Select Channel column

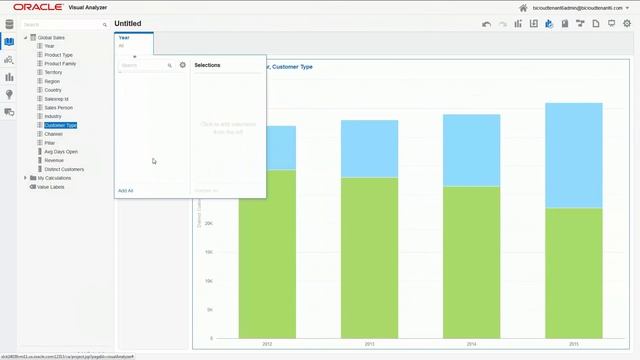(53, 134)
